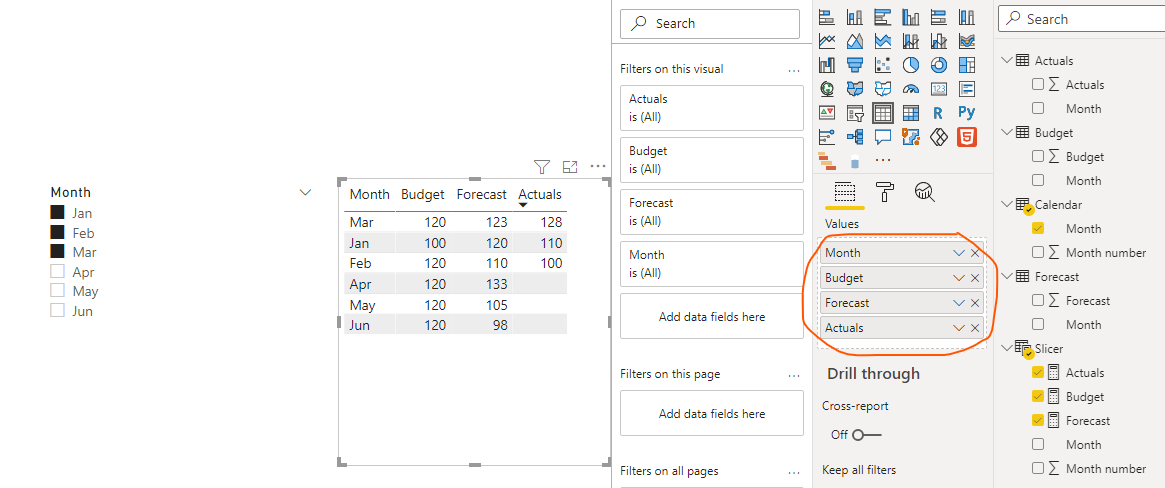The width and height of the screenshot is (1165, 488).
Task: Open the Month slicer header chevron
Action: pyautogui.click(x=305, y=192)
